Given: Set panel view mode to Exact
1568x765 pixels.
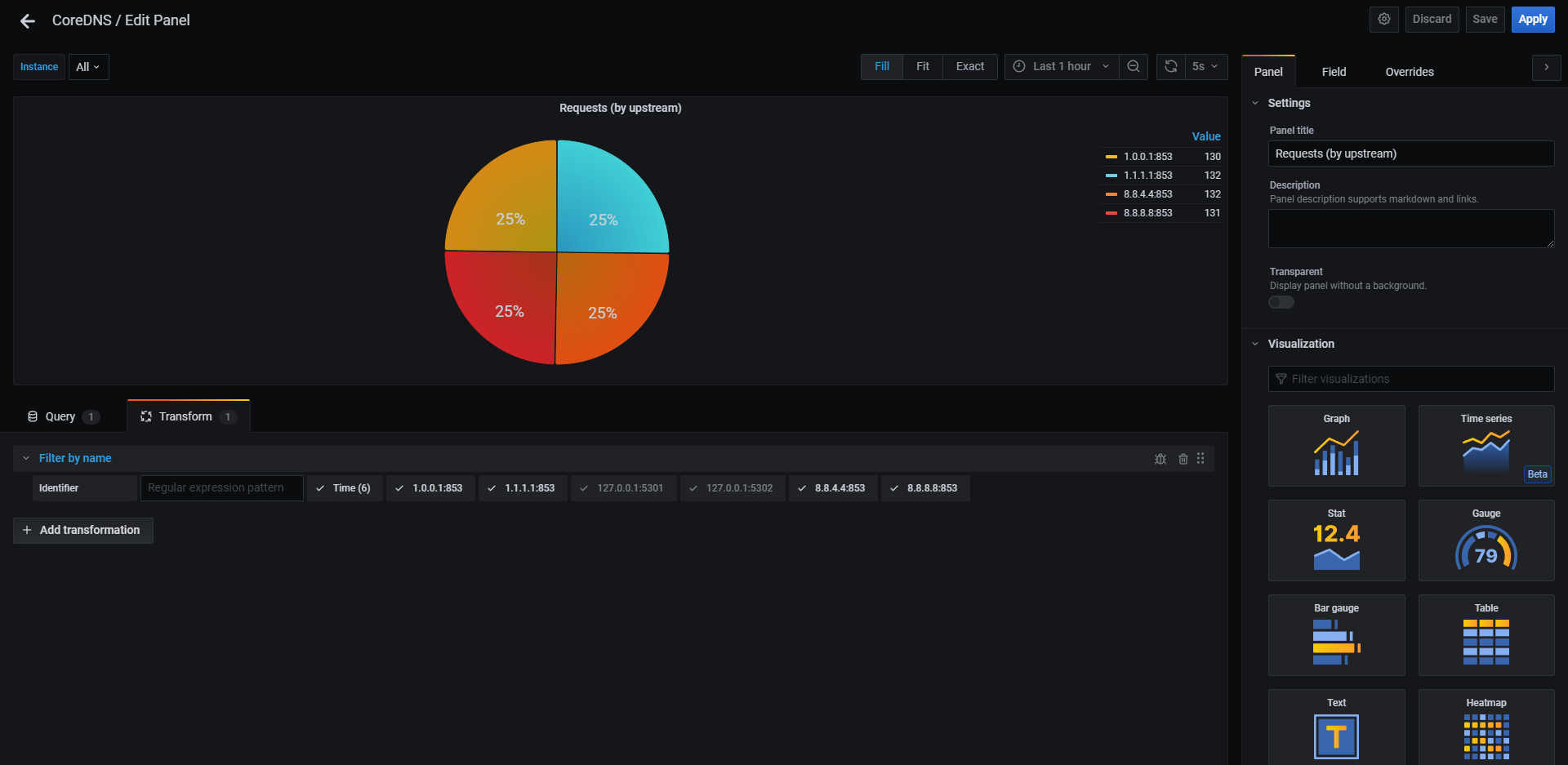Looking at the screenshot, I should point(970,66).
